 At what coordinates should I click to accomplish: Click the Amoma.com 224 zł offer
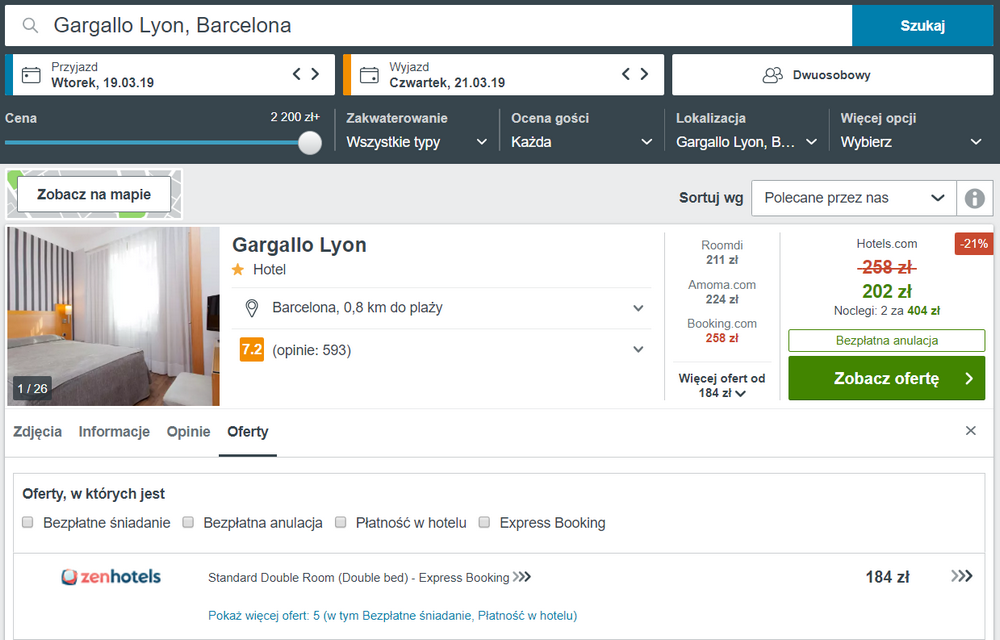point(722,292)
